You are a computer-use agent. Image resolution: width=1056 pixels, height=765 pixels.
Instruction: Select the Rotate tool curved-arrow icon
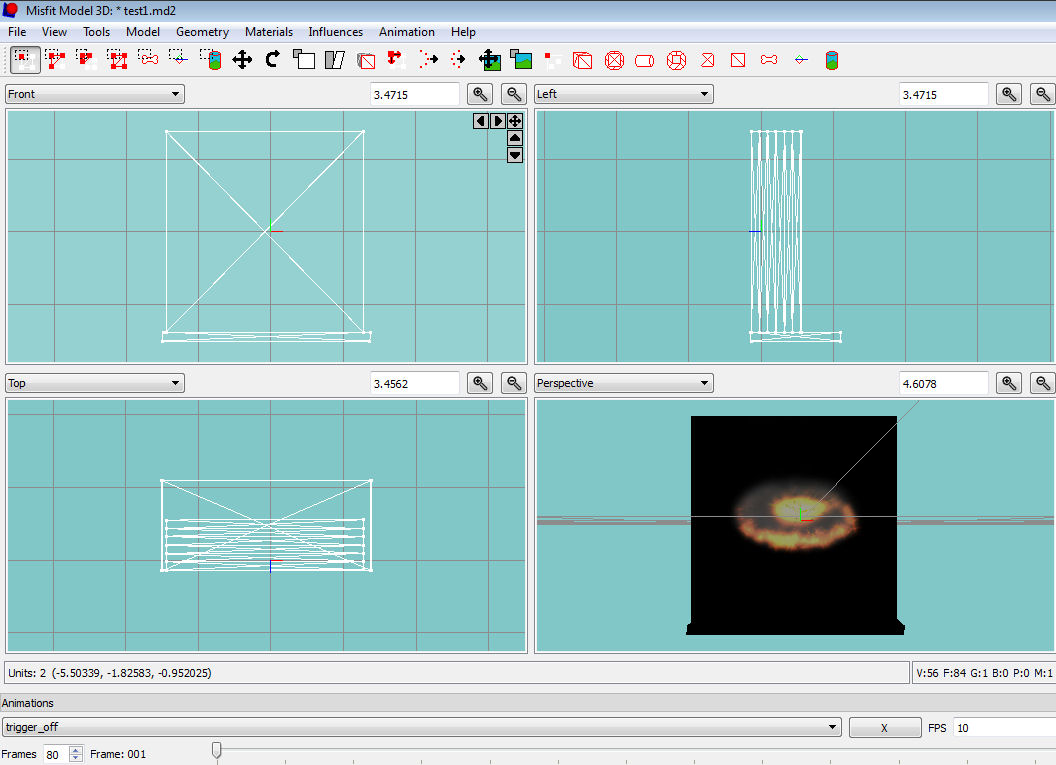272,60
